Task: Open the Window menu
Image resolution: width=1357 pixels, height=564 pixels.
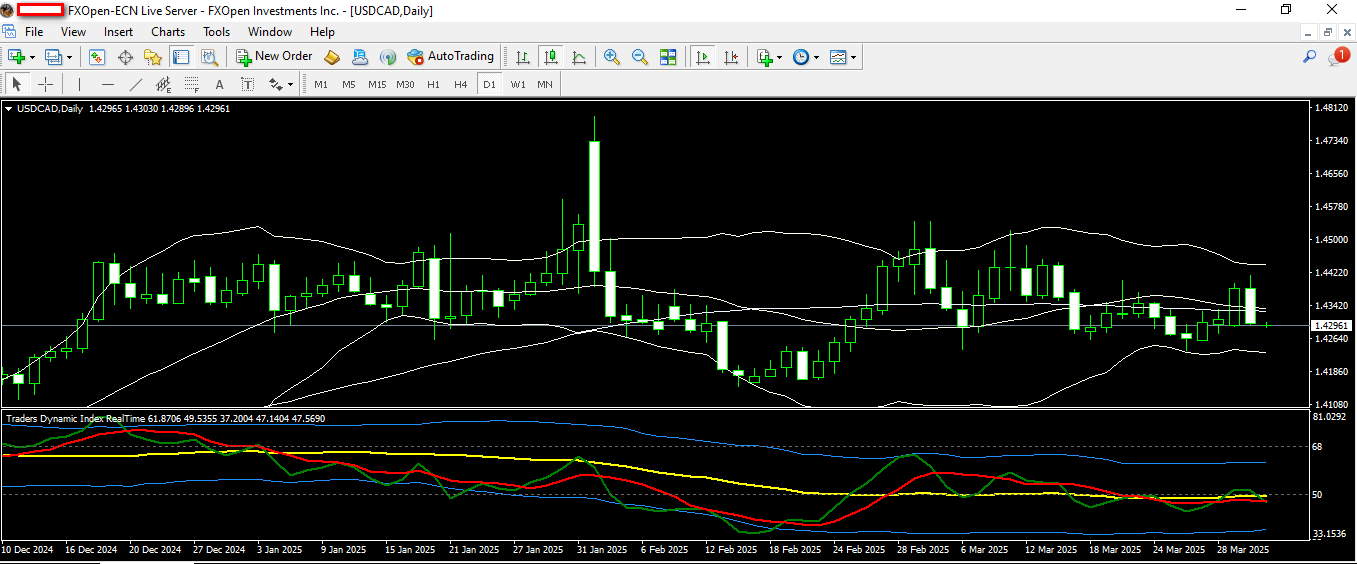Action: click(270, 32)
